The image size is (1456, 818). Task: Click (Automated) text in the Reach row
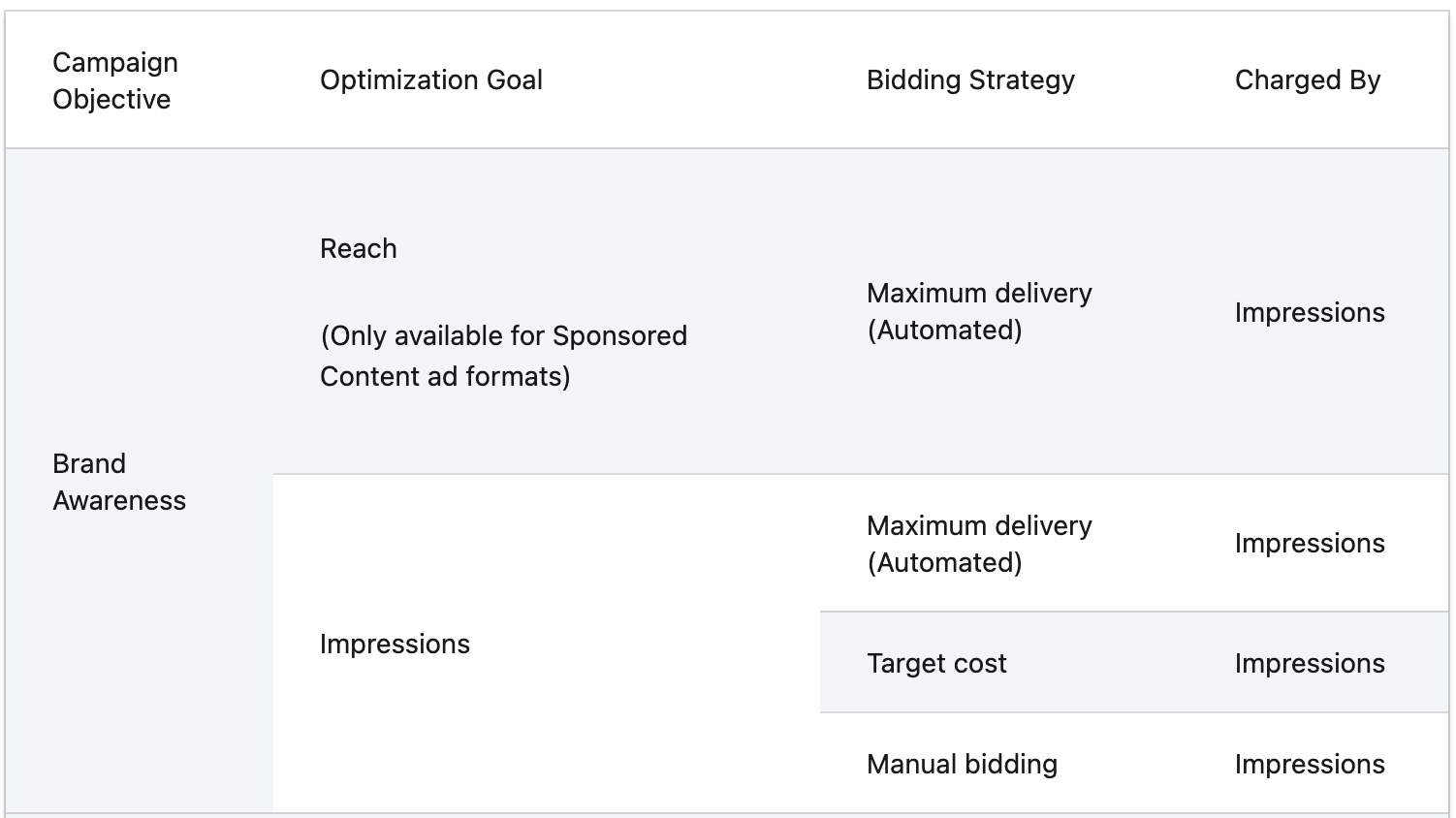pos(944,330)
